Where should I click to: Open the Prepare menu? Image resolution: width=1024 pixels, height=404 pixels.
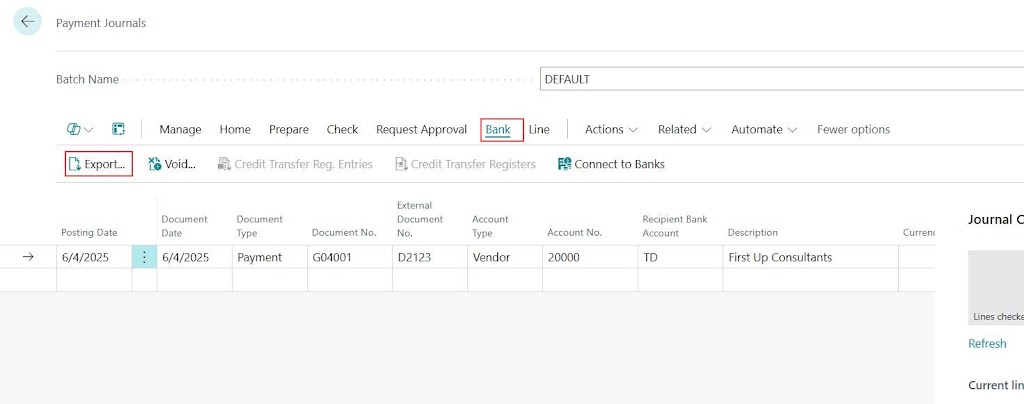pos(289,129)
